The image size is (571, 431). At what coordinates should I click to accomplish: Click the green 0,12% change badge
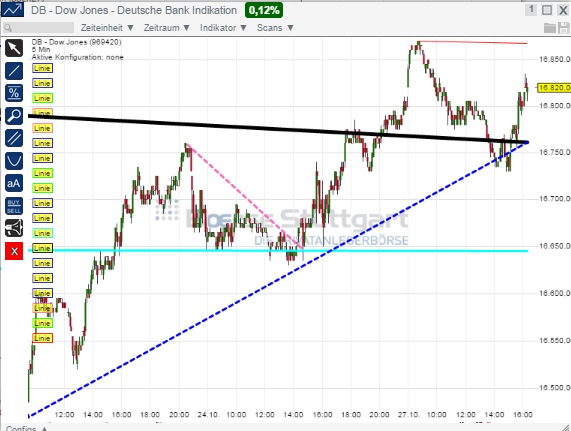(264, 10)
